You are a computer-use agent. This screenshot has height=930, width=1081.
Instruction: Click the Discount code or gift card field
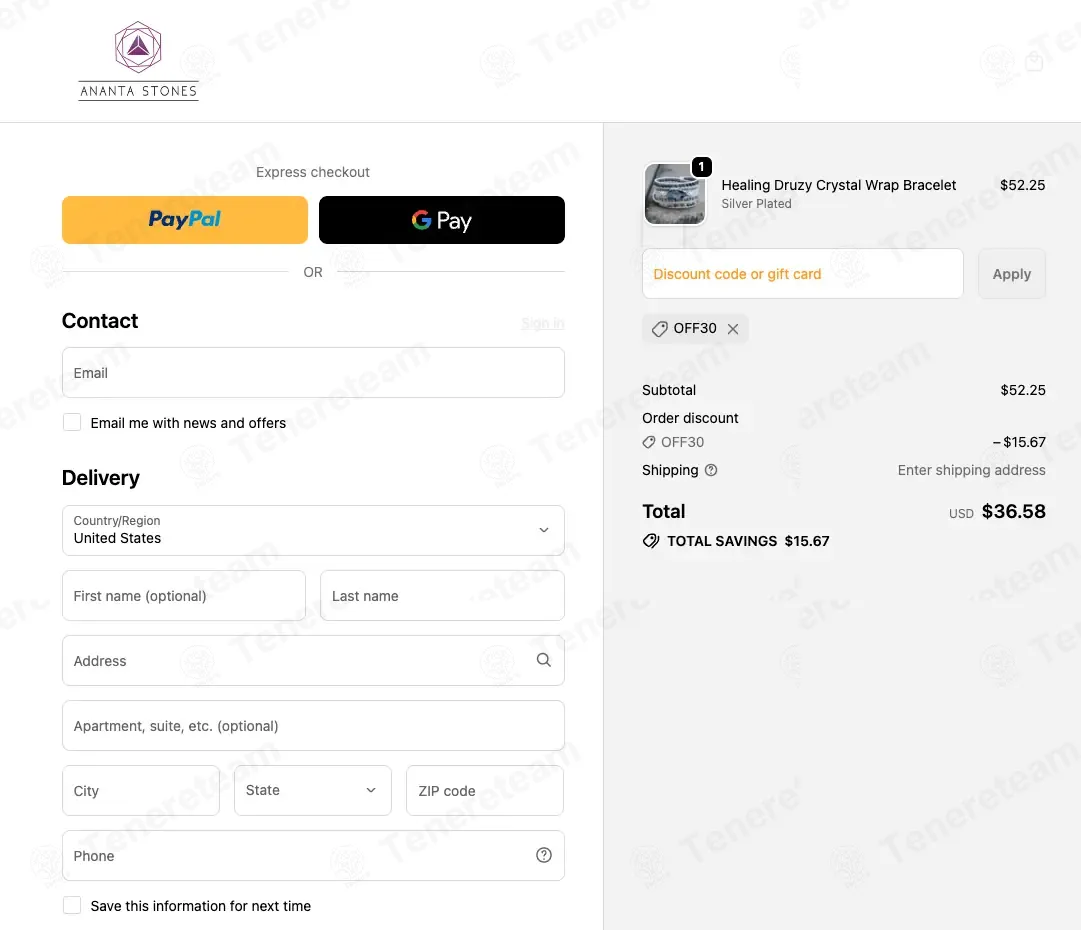802,274
